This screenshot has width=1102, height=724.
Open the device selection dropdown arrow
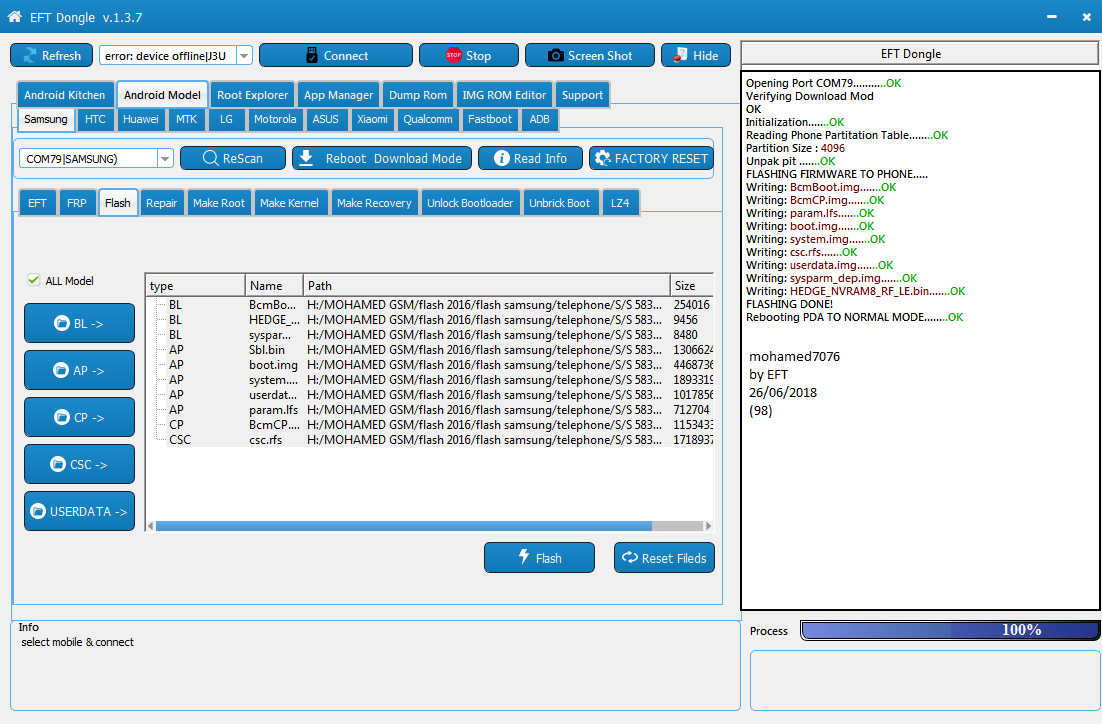[244, 56]
